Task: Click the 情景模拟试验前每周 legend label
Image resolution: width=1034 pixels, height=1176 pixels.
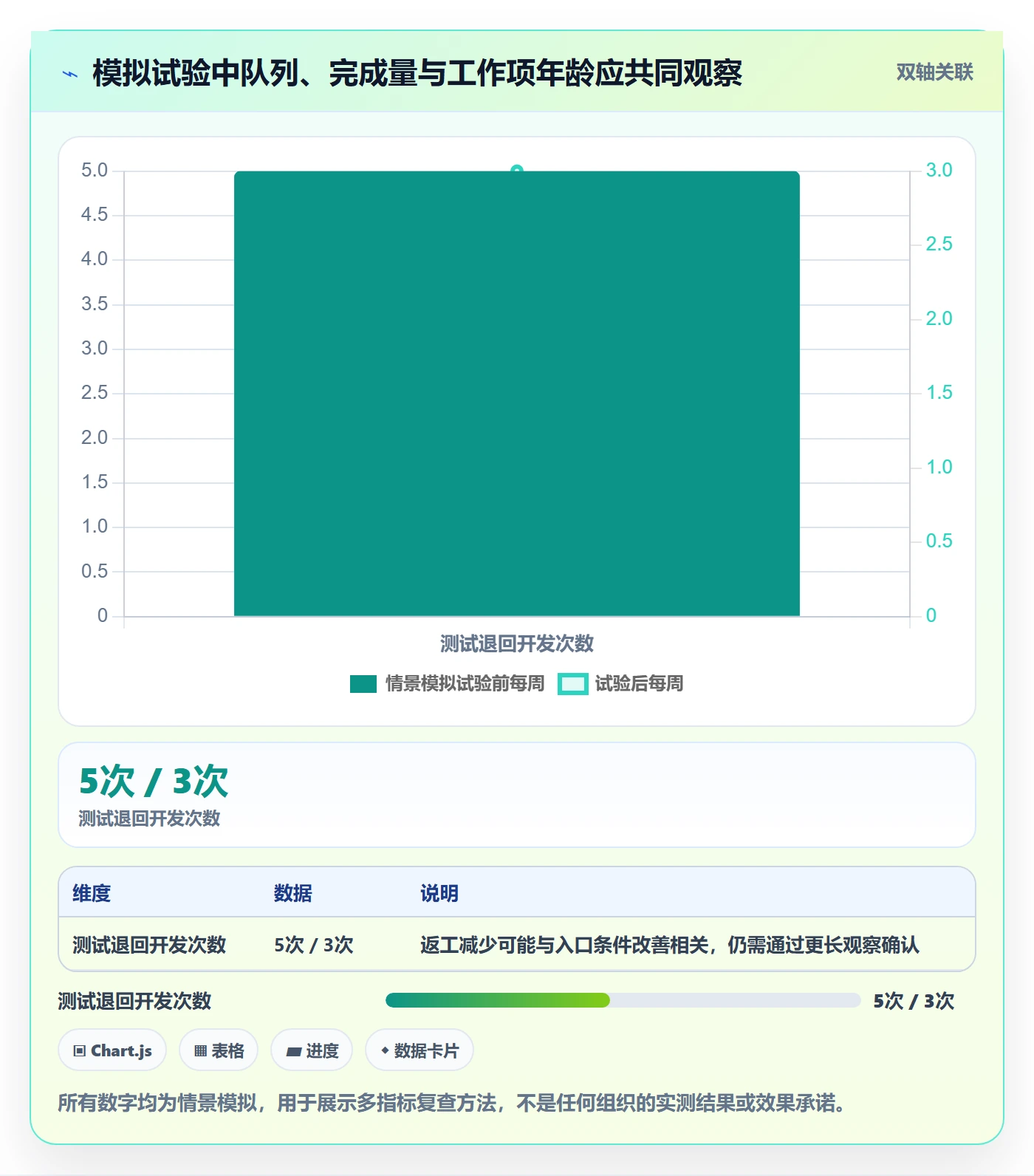Action: [465, 684]
